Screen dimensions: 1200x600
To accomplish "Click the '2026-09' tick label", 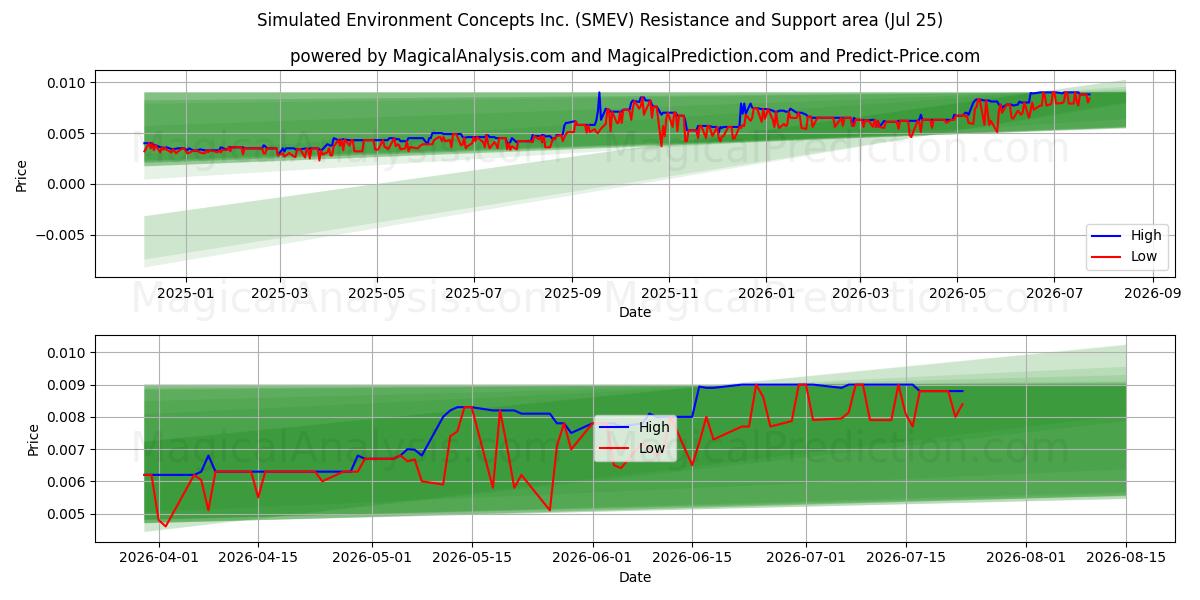I will click(x=1153, y=293).
